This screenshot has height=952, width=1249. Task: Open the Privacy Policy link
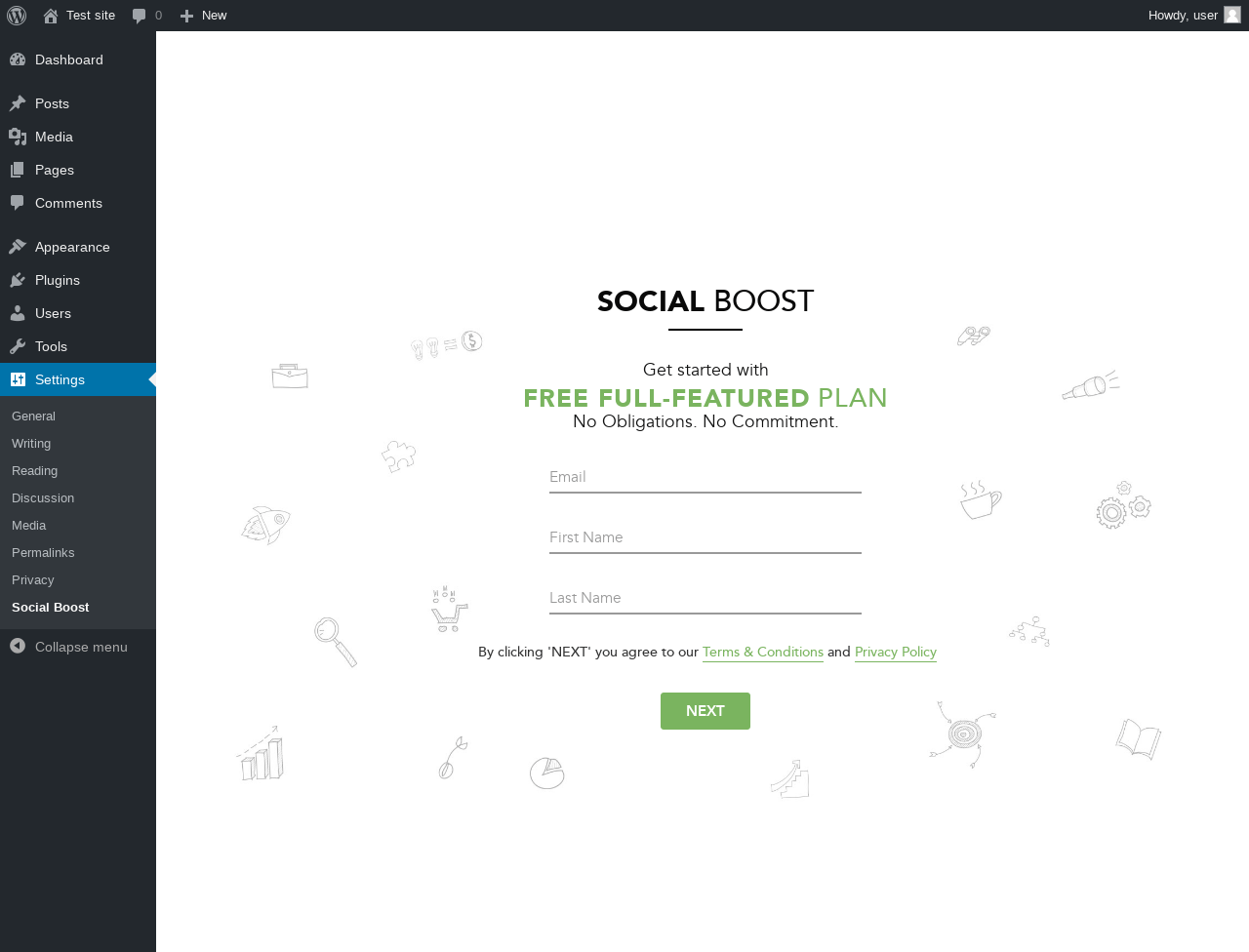(x=896, y=652)
